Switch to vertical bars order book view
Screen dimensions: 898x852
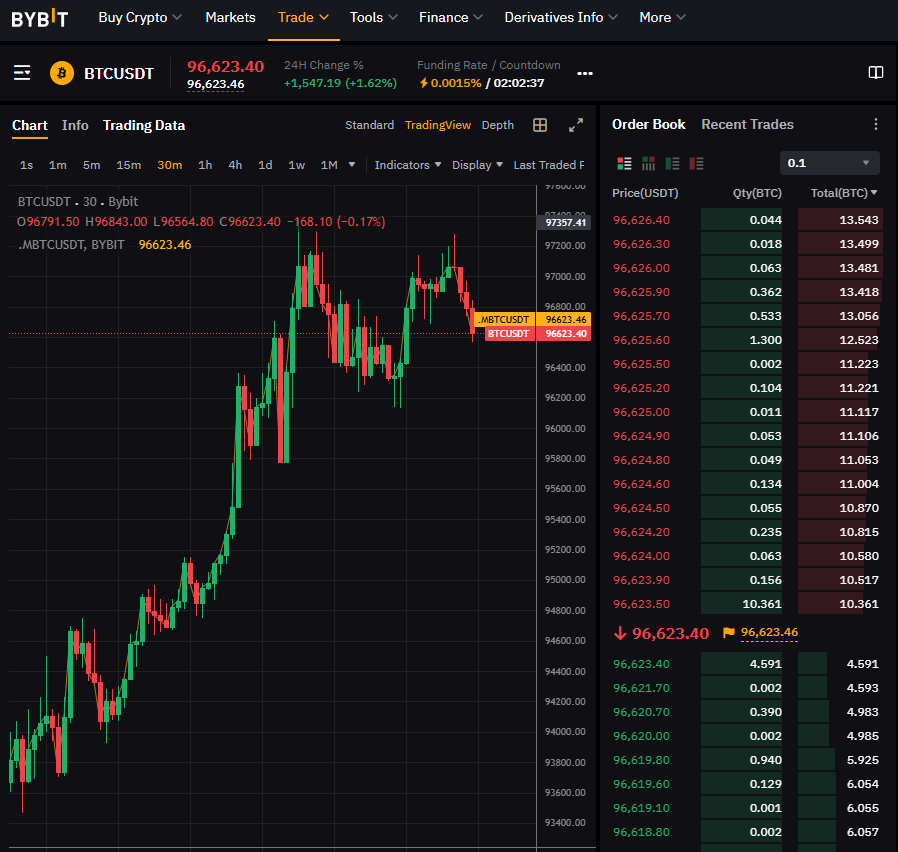point(648,164)
